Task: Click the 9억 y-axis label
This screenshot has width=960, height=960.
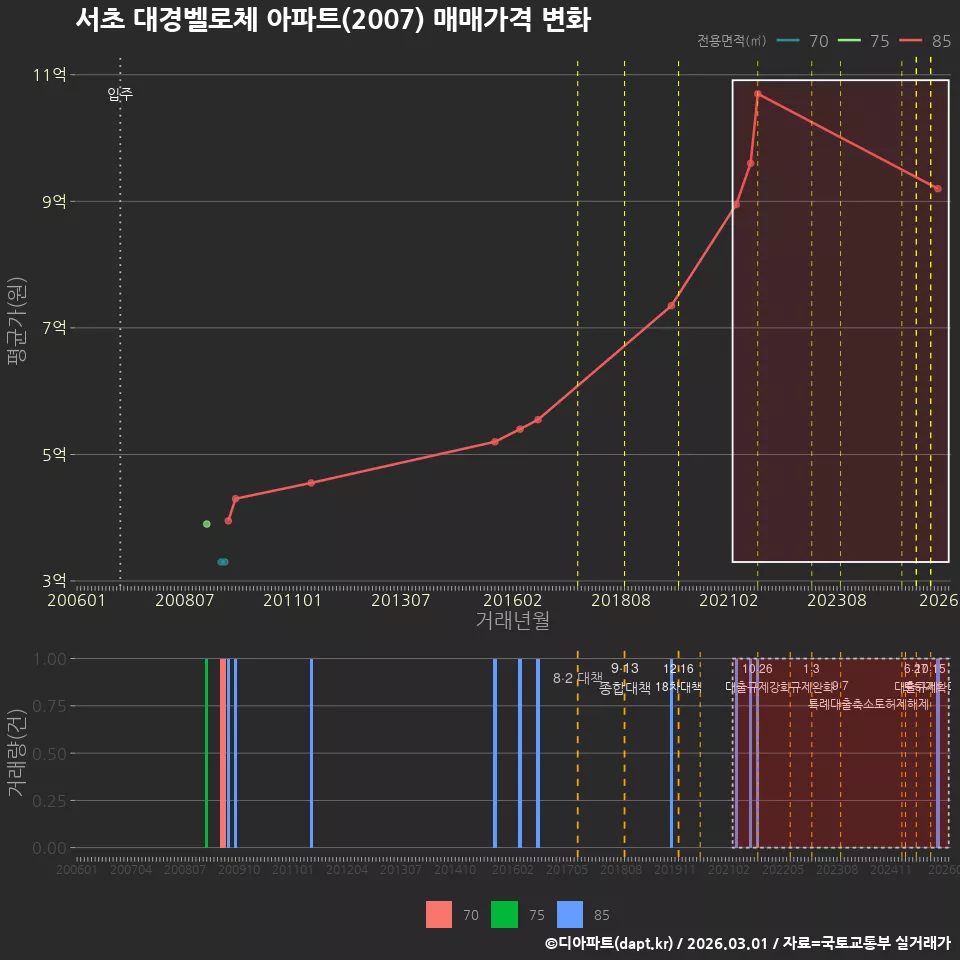Action: click(x=54, y=201)
